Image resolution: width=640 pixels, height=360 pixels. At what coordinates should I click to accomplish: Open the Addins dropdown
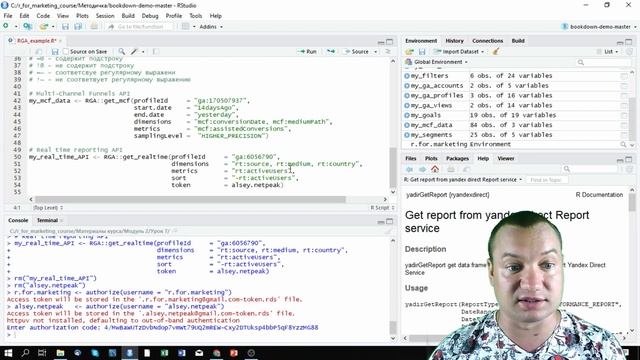tap(211, 27)
